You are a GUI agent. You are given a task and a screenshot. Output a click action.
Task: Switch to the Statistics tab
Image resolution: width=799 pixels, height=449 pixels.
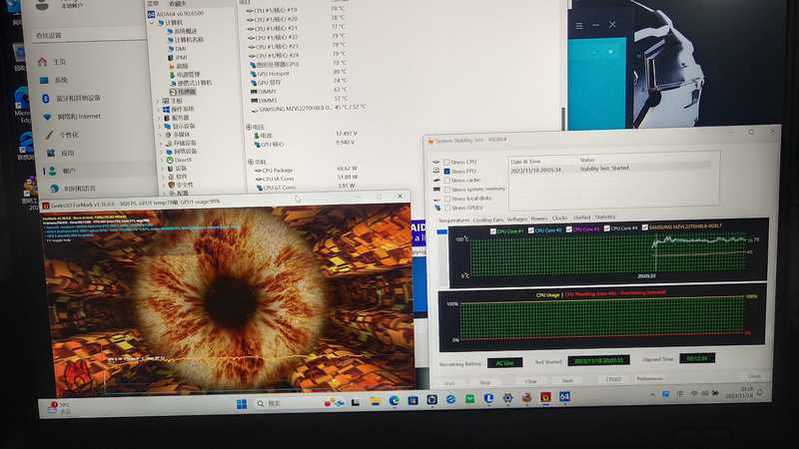coord(605,218)
